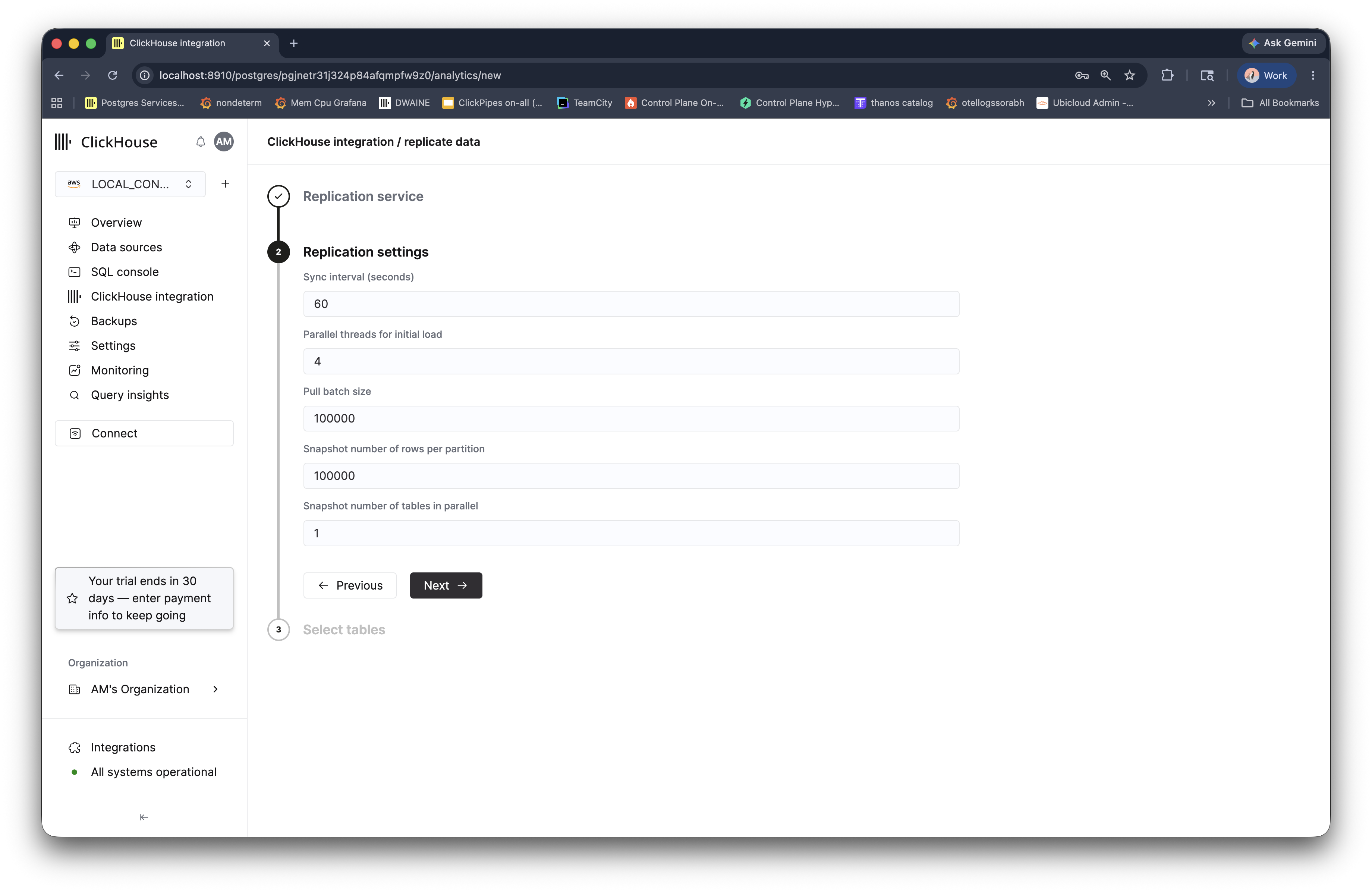The height and width of the screenshot is (892, 1372).
Task: Click the Parallel threads for initial load field
Action: [631, 361]
